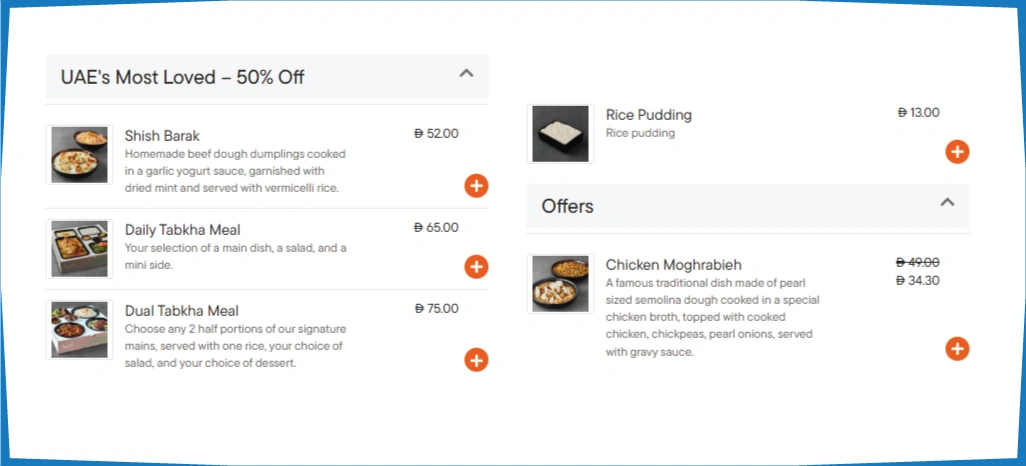Select the Chicken Moghrabieh title
This screenshot has width=1026, height=466.
pyautogui.click(x=673, y=265)
